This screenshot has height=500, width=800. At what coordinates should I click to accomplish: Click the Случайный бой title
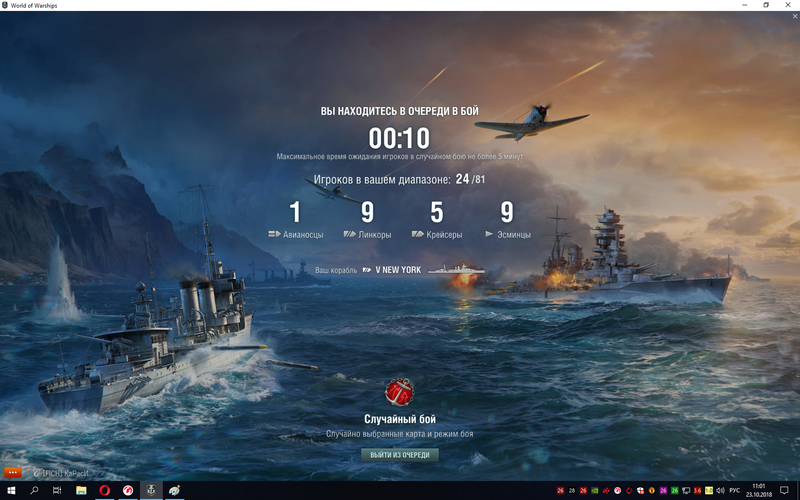tap(399, 419)
